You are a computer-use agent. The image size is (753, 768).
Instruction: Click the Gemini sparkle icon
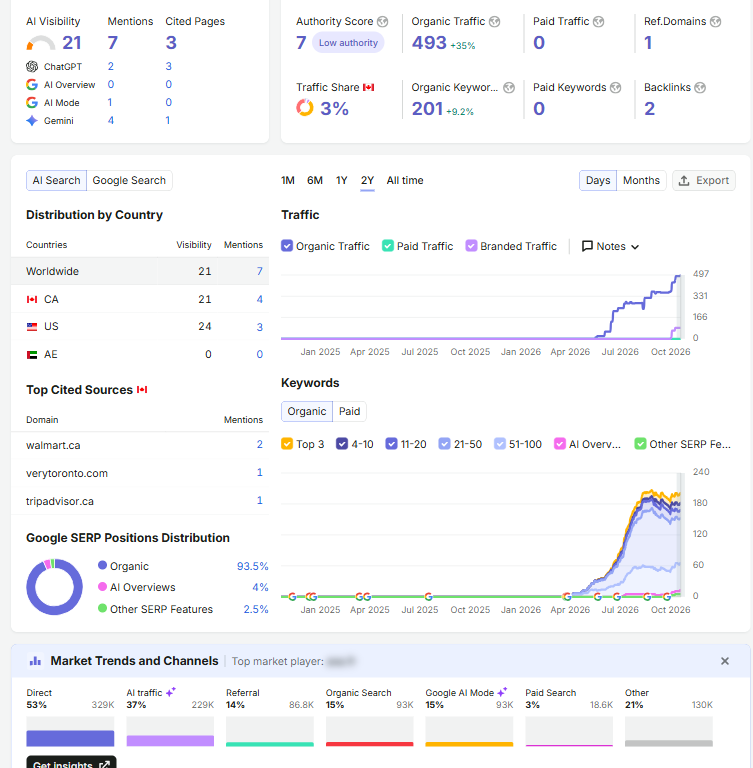[32, 120]
